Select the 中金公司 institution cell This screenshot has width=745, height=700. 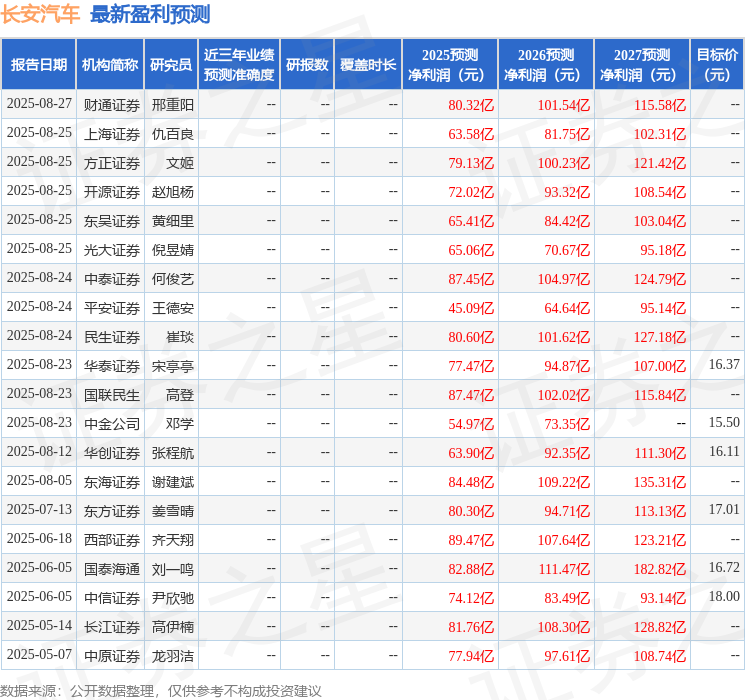point(111,423)
